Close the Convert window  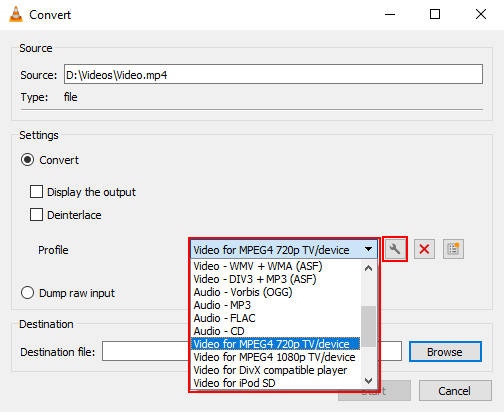pos(481,14)
